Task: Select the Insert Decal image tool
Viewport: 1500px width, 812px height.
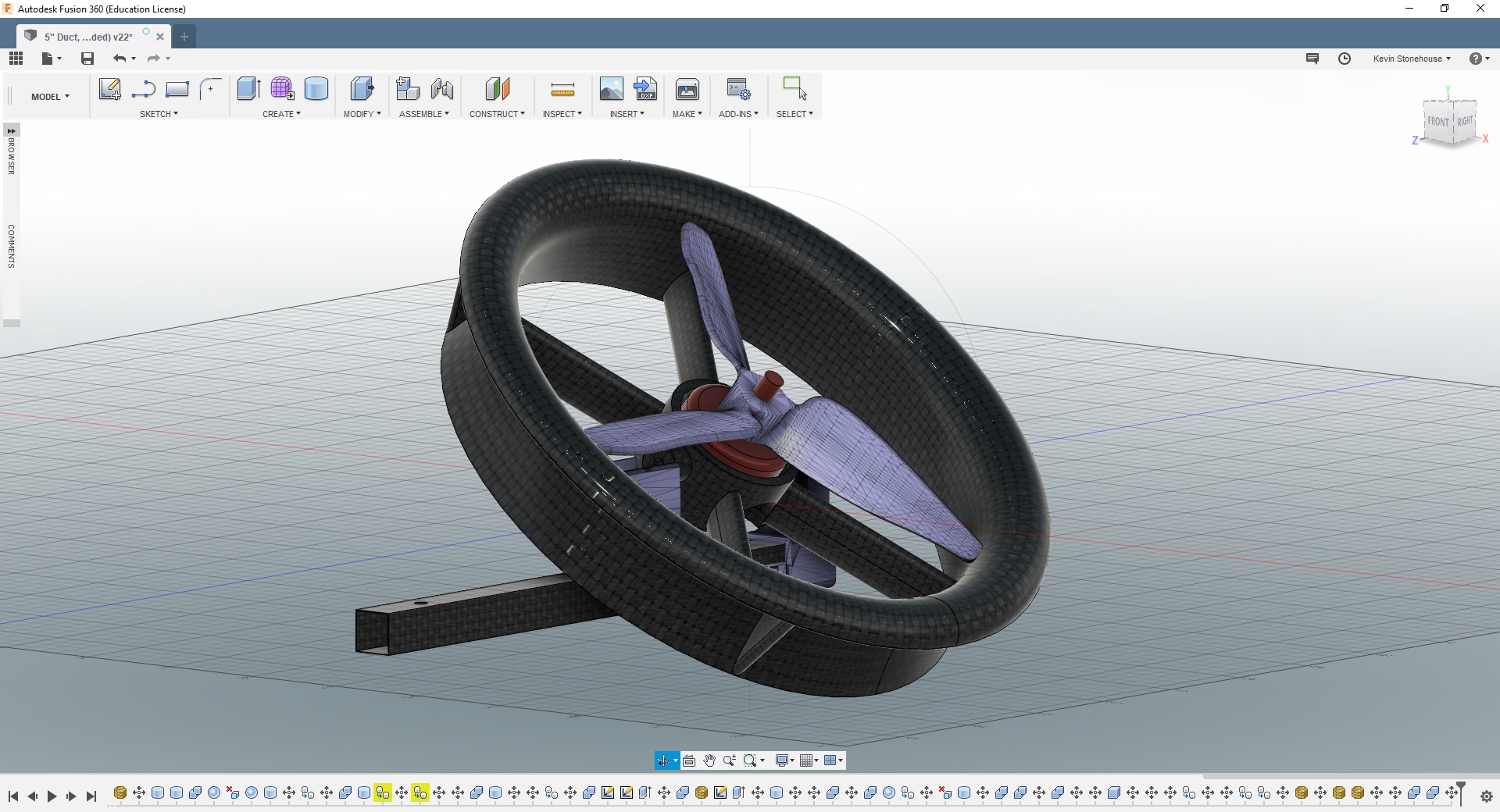Action: (611, 89)
